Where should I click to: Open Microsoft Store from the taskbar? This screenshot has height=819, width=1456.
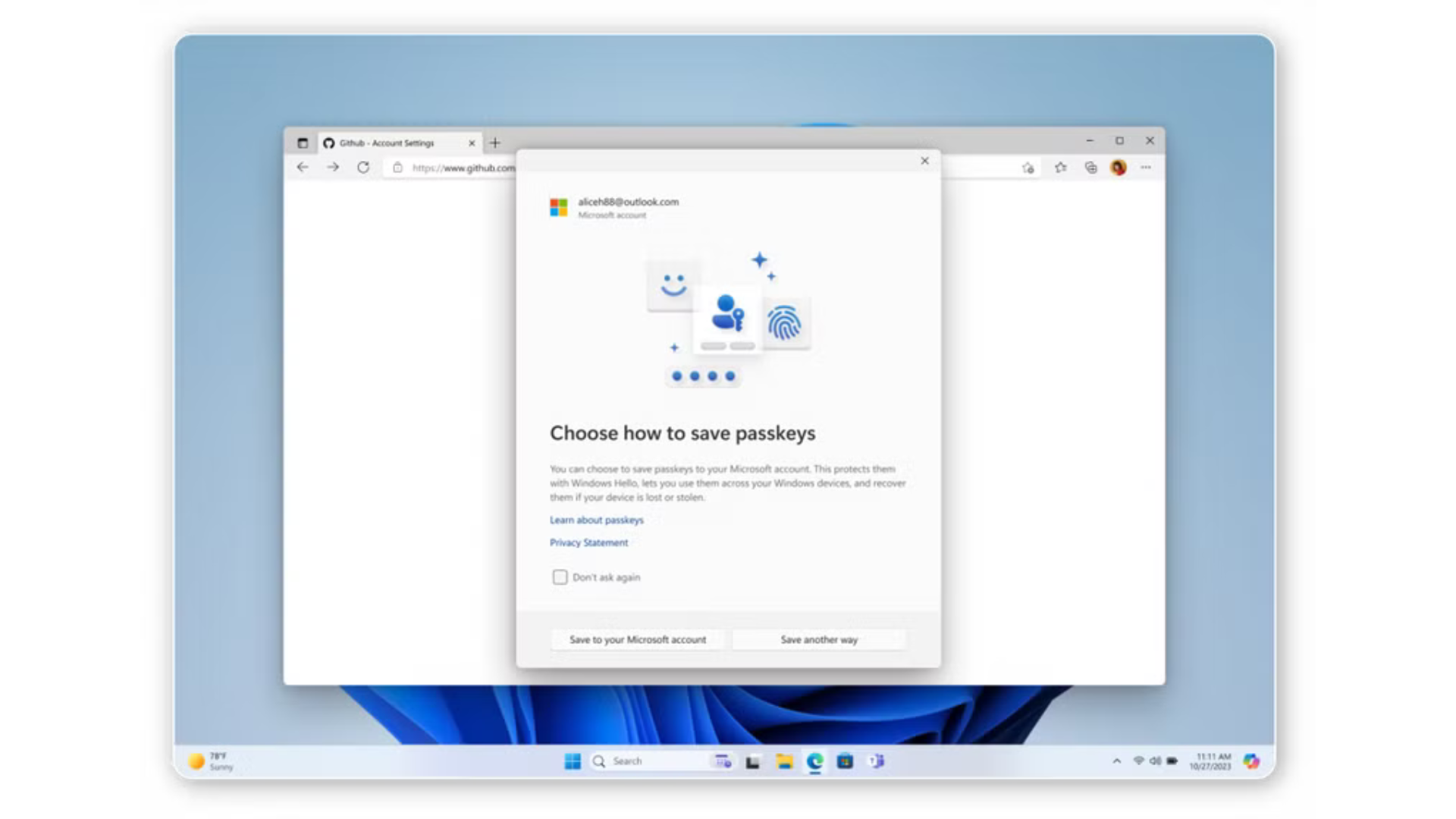point(843,761)
